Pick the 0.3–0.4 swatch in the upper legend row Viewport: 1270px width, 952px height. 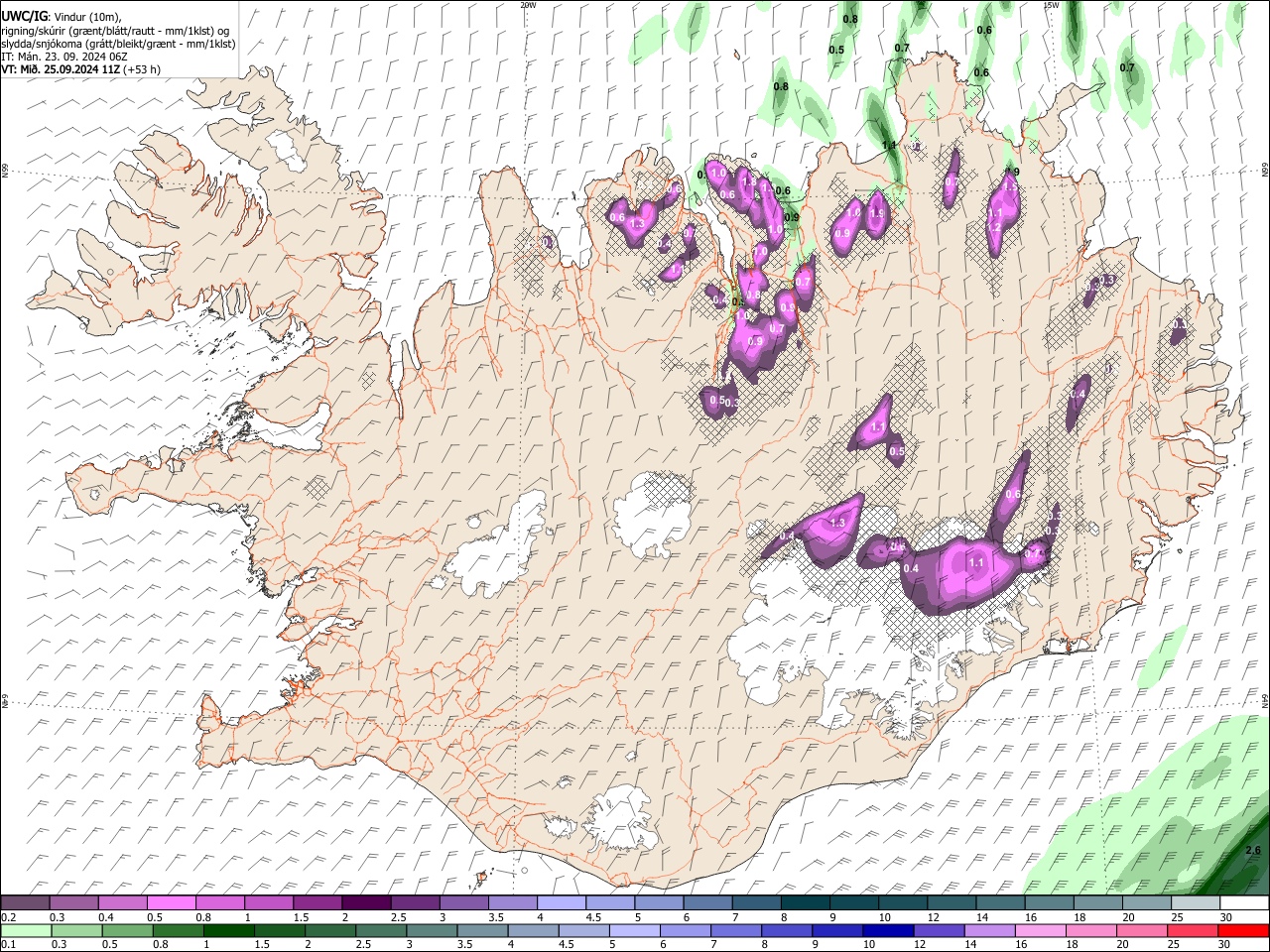(74, 903)
